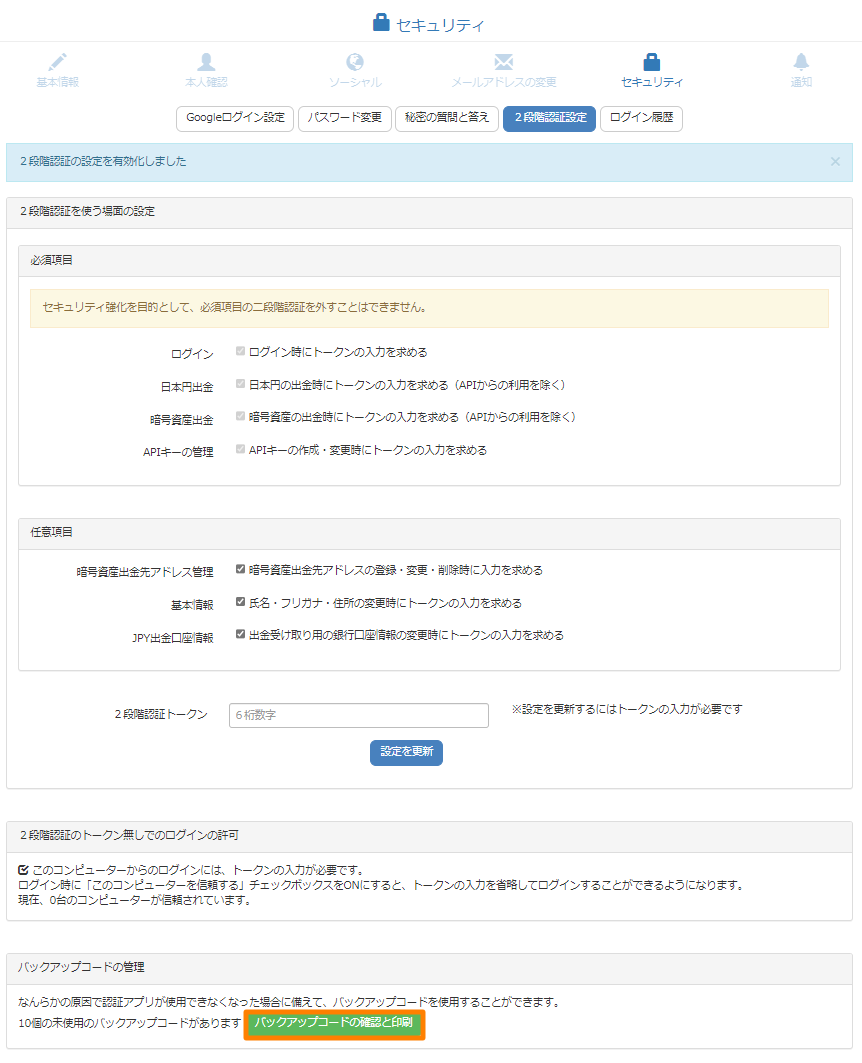The height and width of the screenshot is (1063, 862).
Task: Select the 2段階認証設定 tab
Action: (x=550, y=118)
